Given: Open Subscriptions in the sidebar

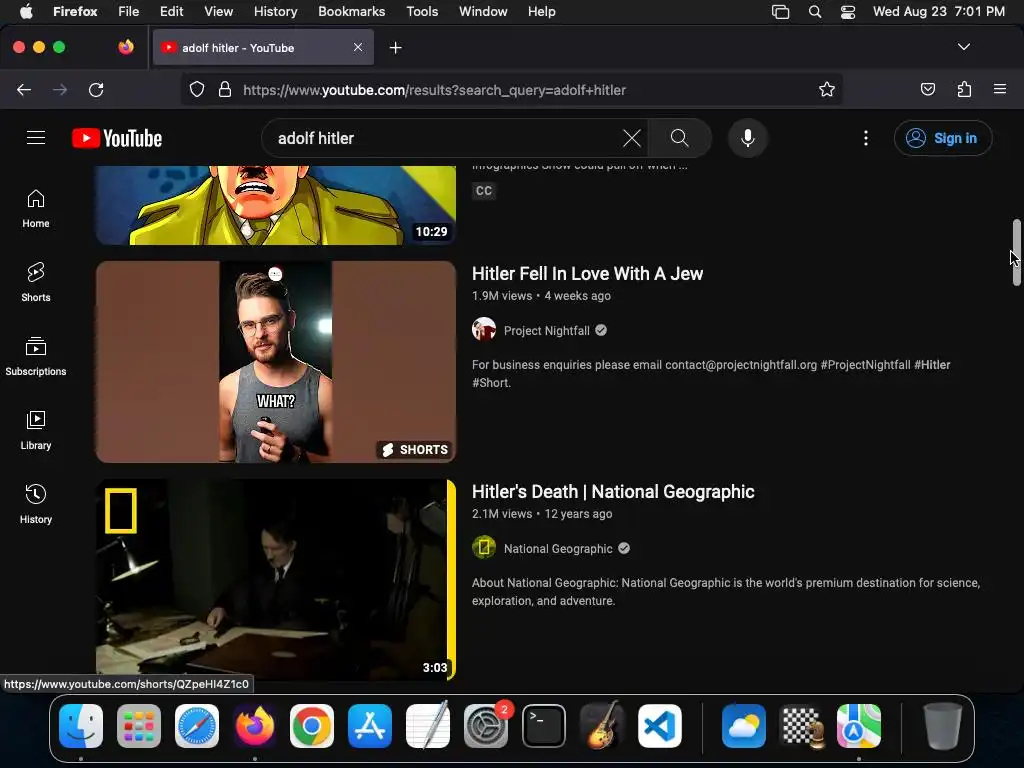Looking at the screenshot, I should pos(36,356).
